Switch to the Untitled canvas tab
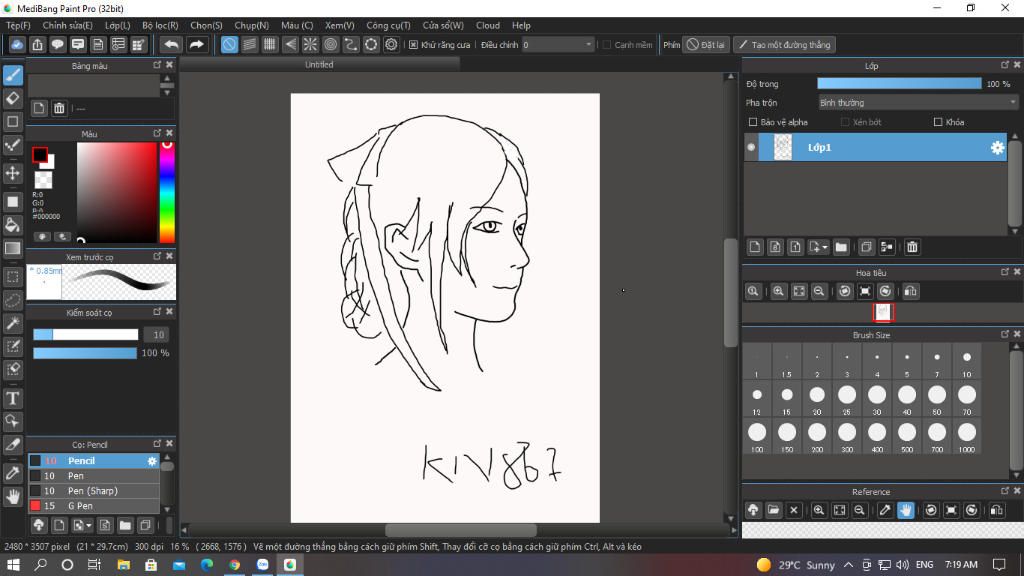 pyautogui.click(x=319, y=65)
